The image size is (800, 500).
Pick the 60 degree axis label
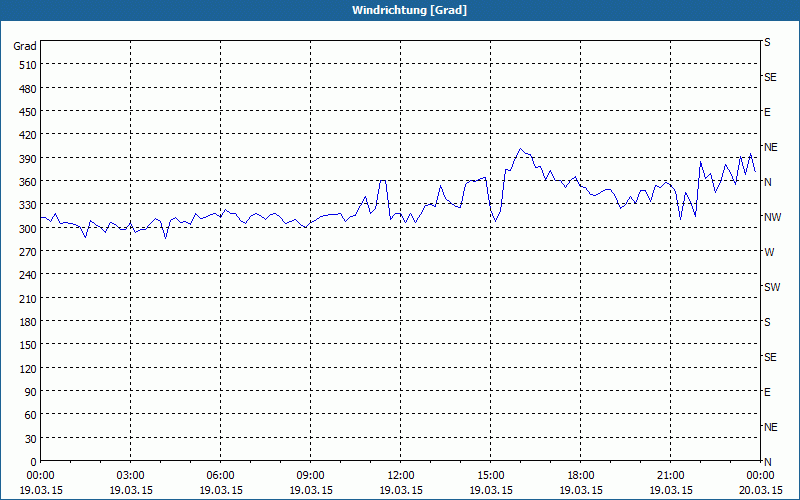(x=31, y=415)
